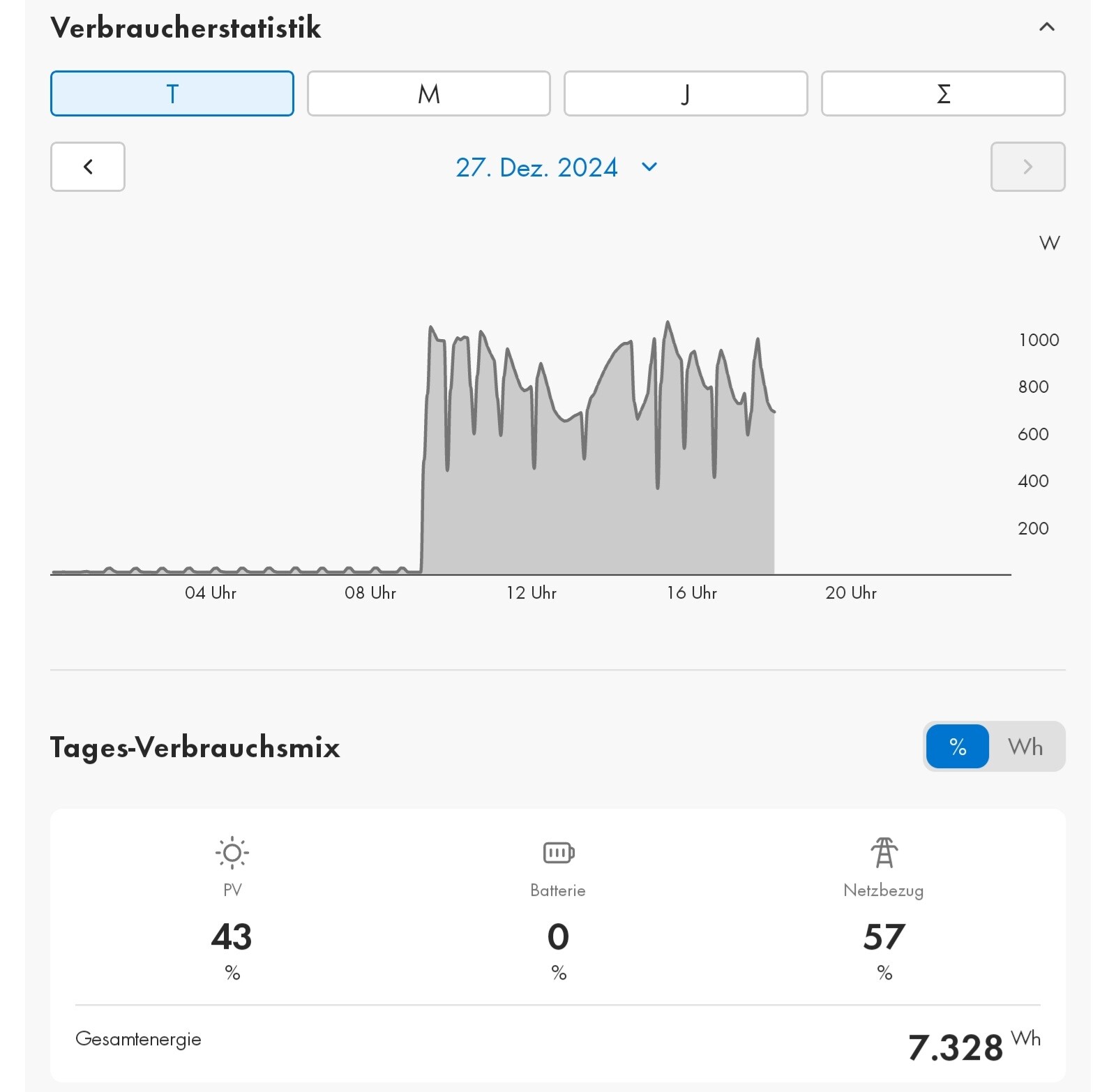The width and height of the screenshot is (1109, 1092).
Task: Click the Gesamtenergie 7.328 Wh value
Action: click(956, 1047)
